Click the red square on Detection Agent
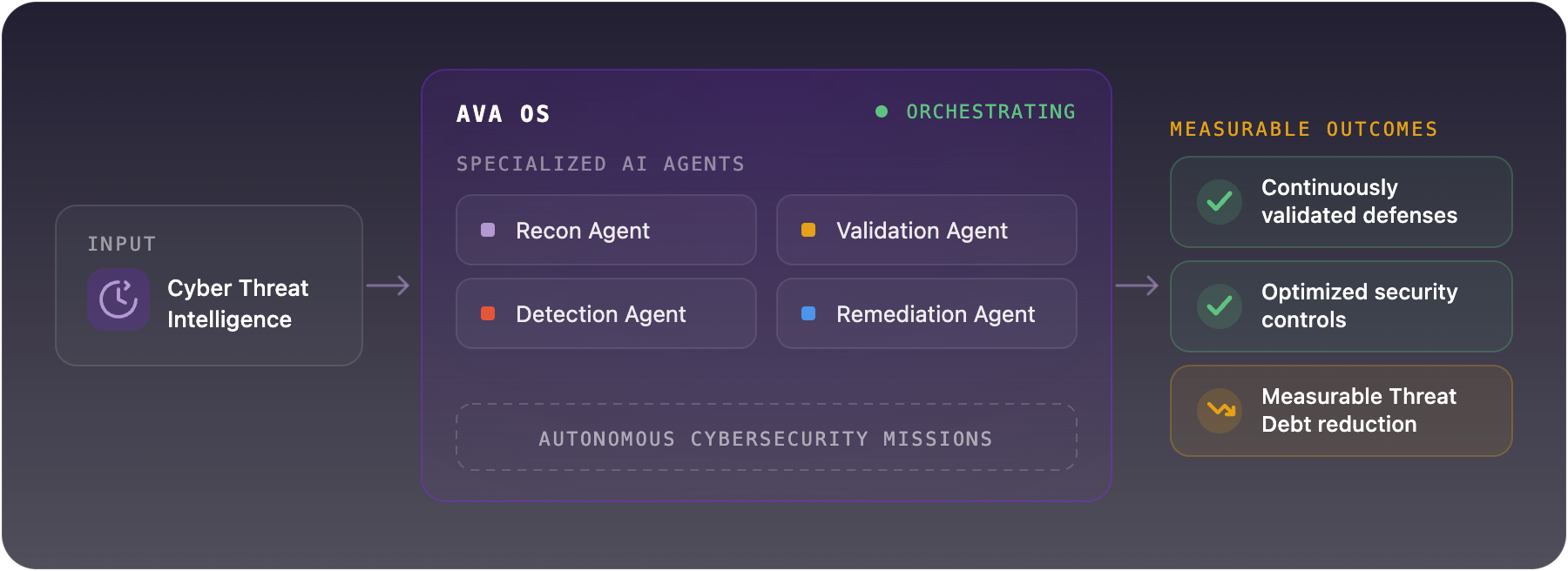 (488, 313)
